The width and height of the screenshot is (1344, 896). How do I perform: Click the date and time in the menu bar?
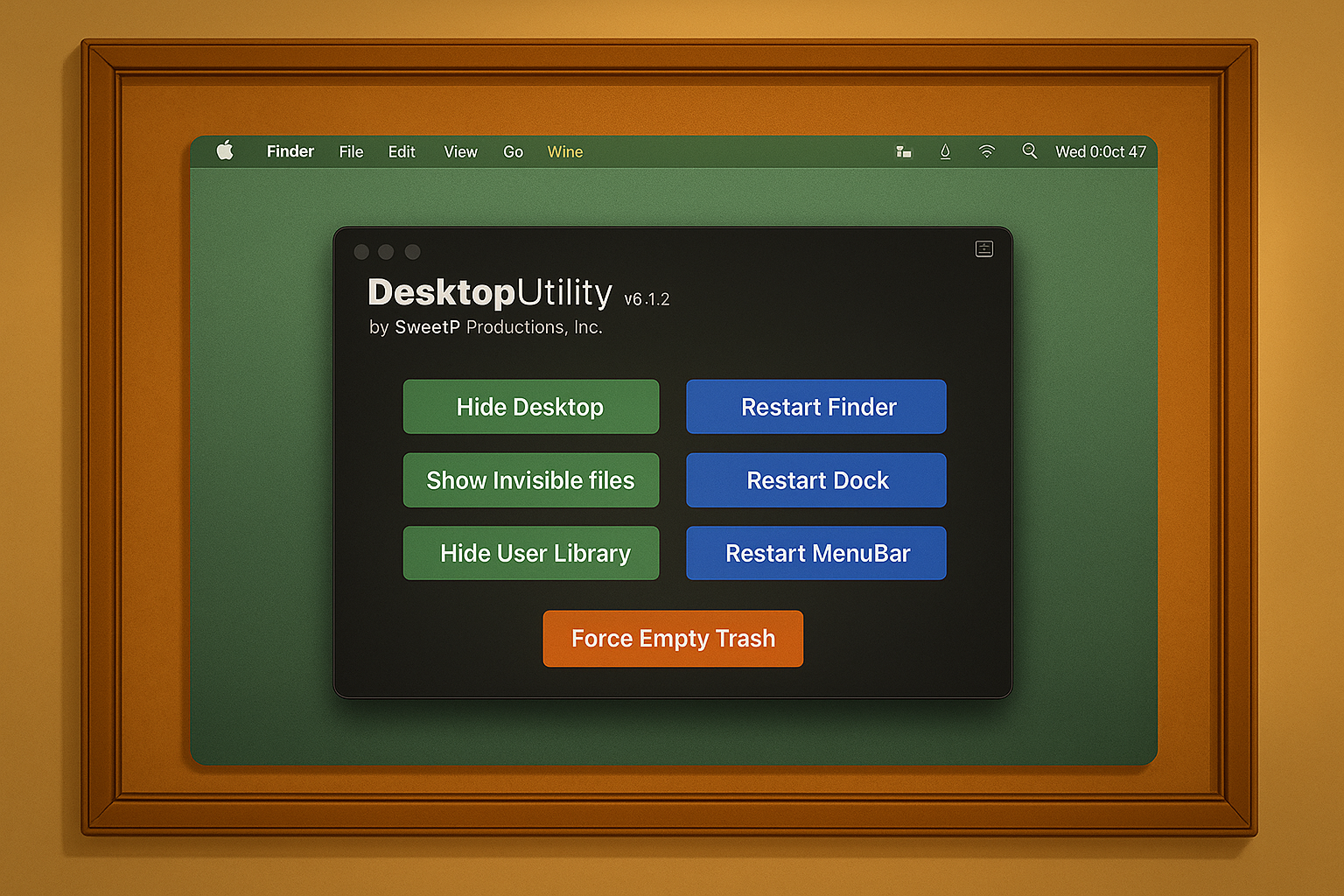[x=1100, y=152]
